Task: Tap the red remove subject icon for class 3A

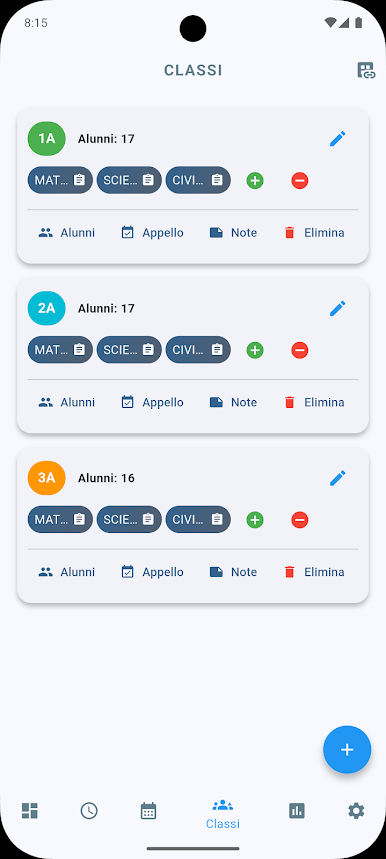Action: coord(299,520)
